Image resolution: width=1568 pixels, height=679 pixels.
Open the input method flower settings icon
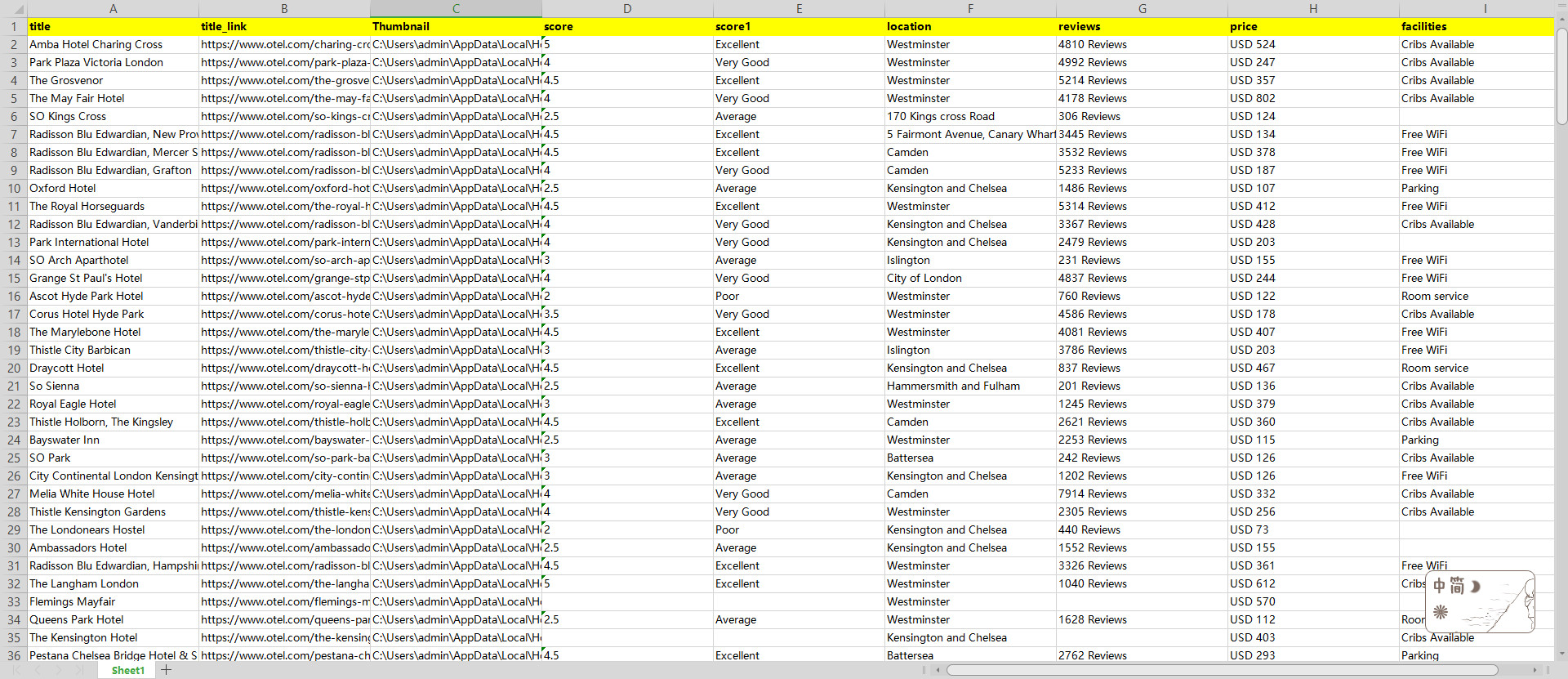click(1441, 611)
